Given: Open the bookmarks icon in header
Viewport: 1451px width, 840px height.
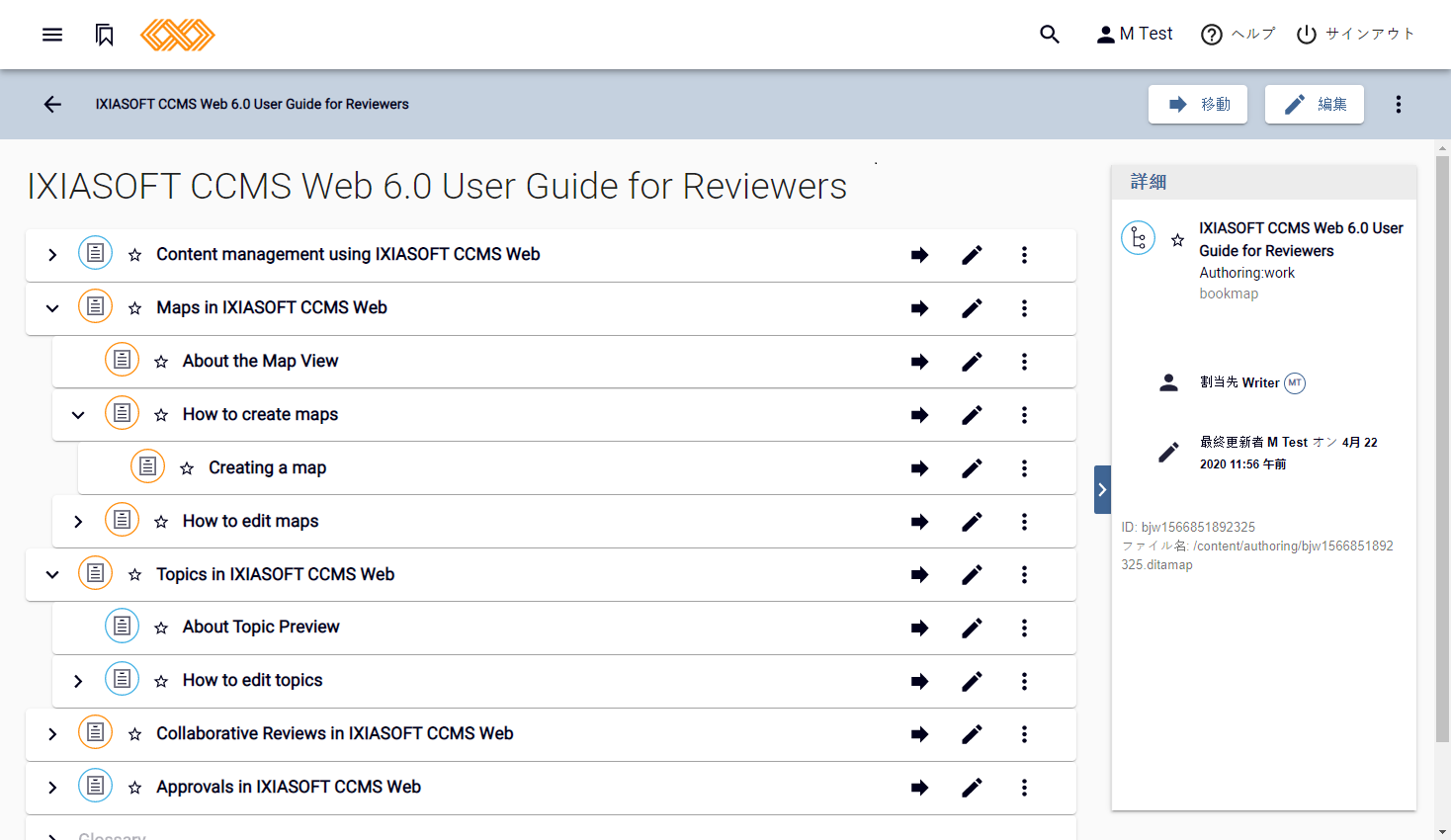Looking at the screenshot, I should point(105,35).
